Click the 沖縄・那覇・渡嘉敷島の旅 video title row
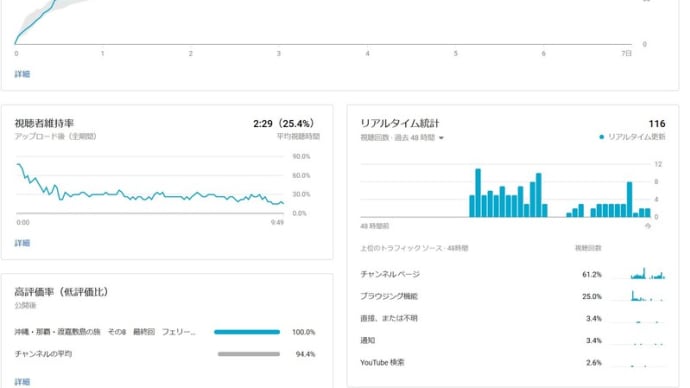This screenshot has width=690, height=388. (x=105, y=332)
